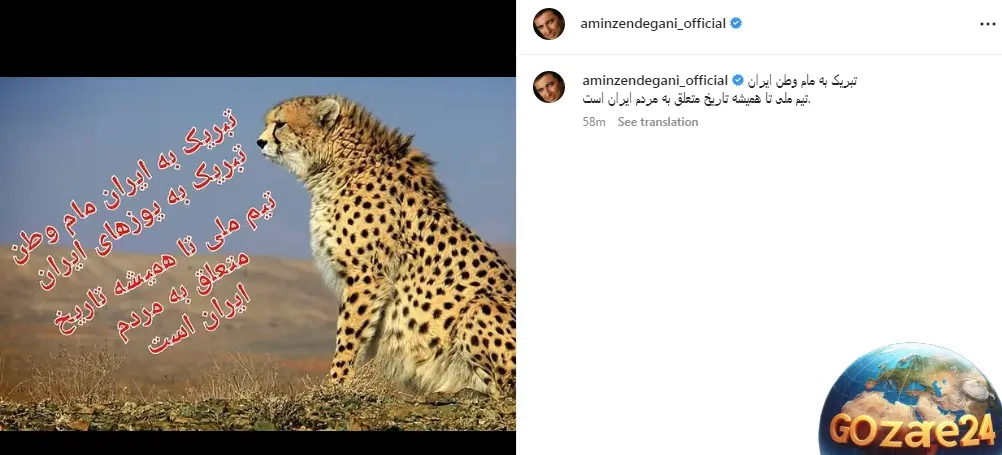Click the header profile avatar picture
The image size is (1002, 455).
pos(549,24)
